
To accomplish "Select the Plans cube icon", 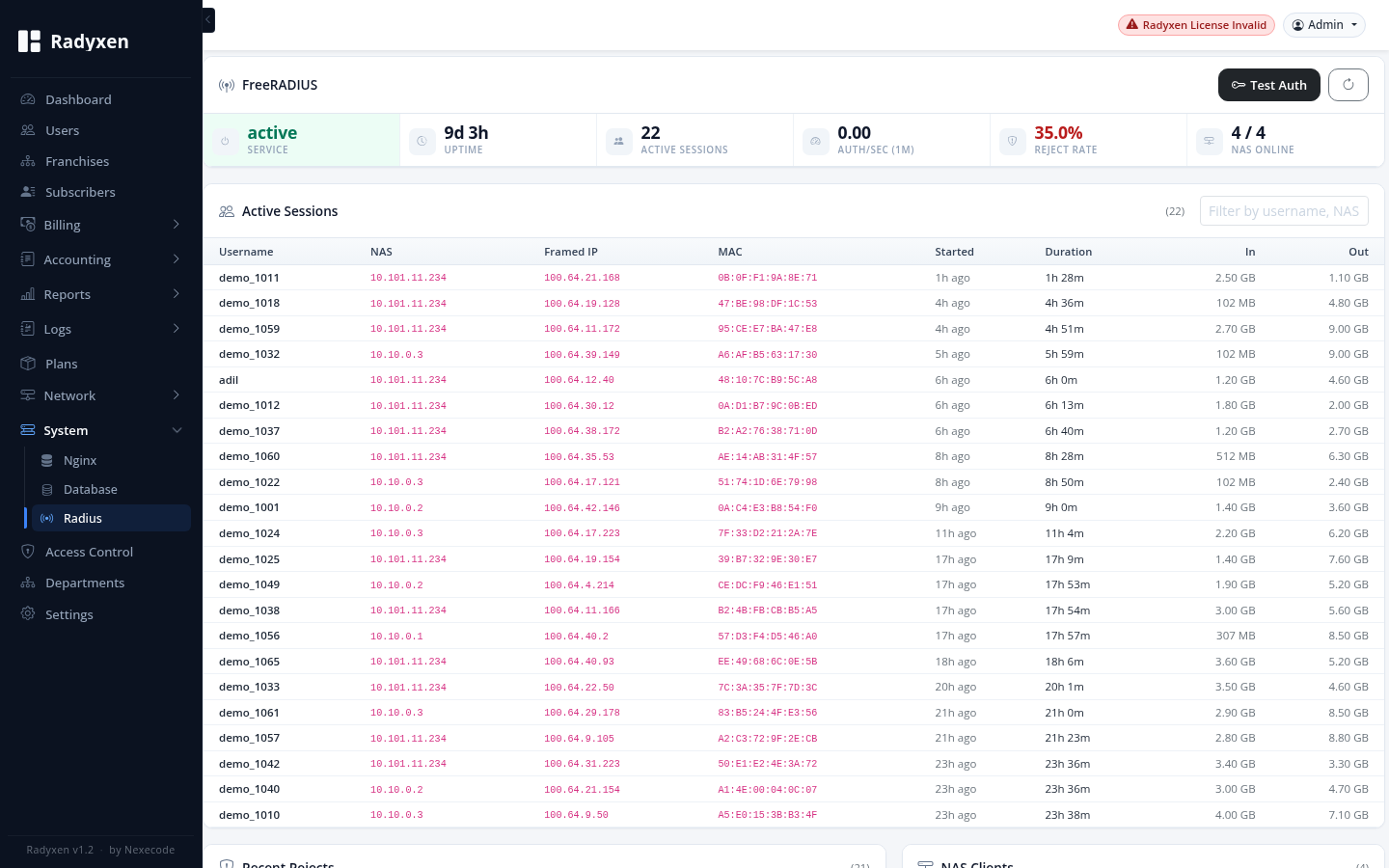I will 28,364.
